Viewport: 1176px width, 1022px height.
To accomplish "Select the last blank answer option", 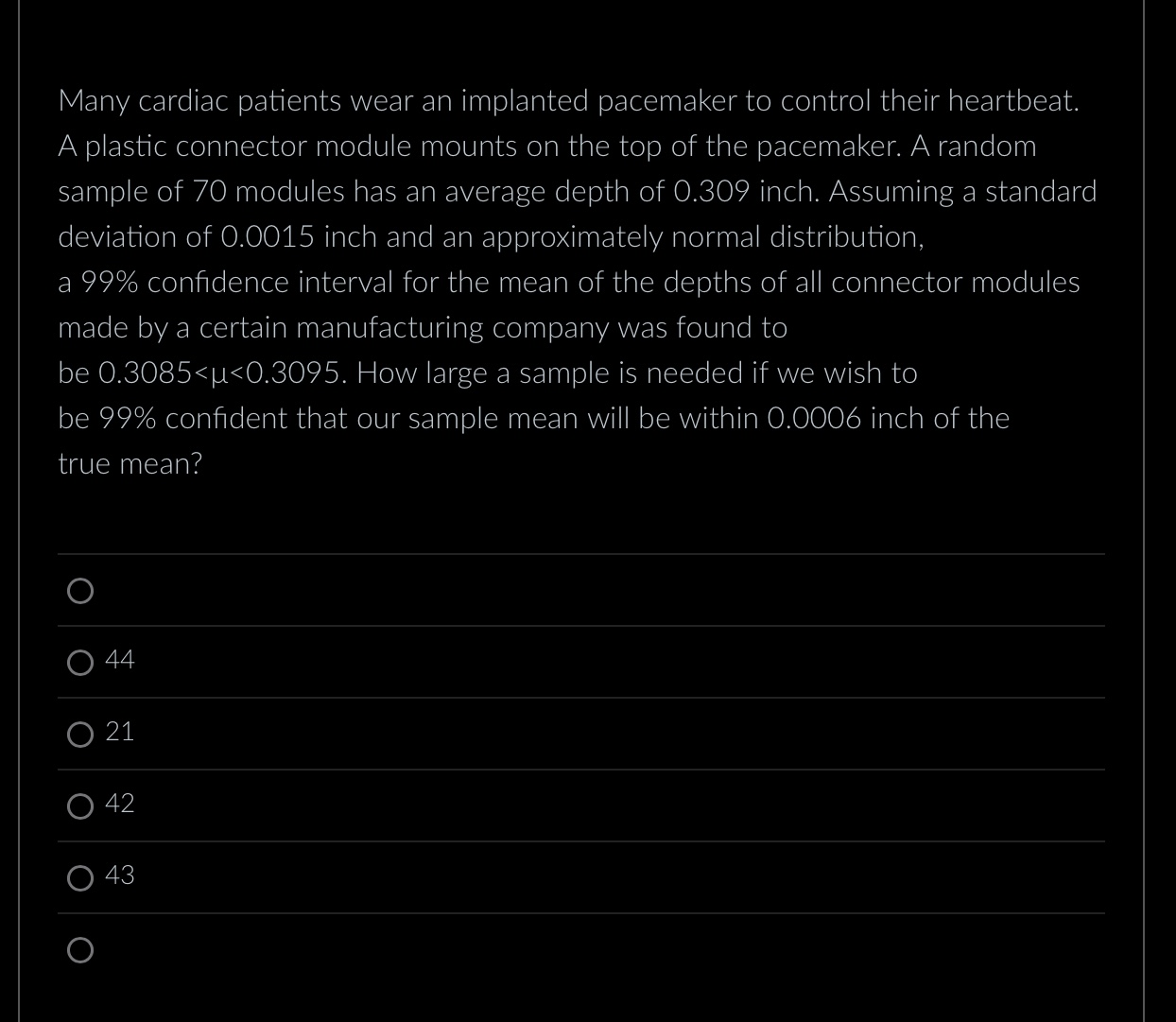I will [x=80, y=949].
